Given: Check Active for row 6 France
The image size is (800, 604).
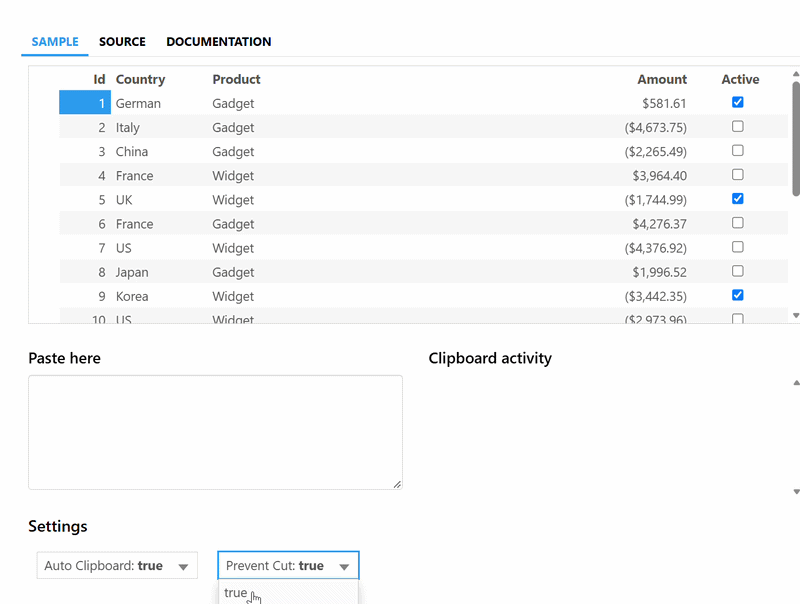Looking at the screenshot, I should tap(737, 223).
